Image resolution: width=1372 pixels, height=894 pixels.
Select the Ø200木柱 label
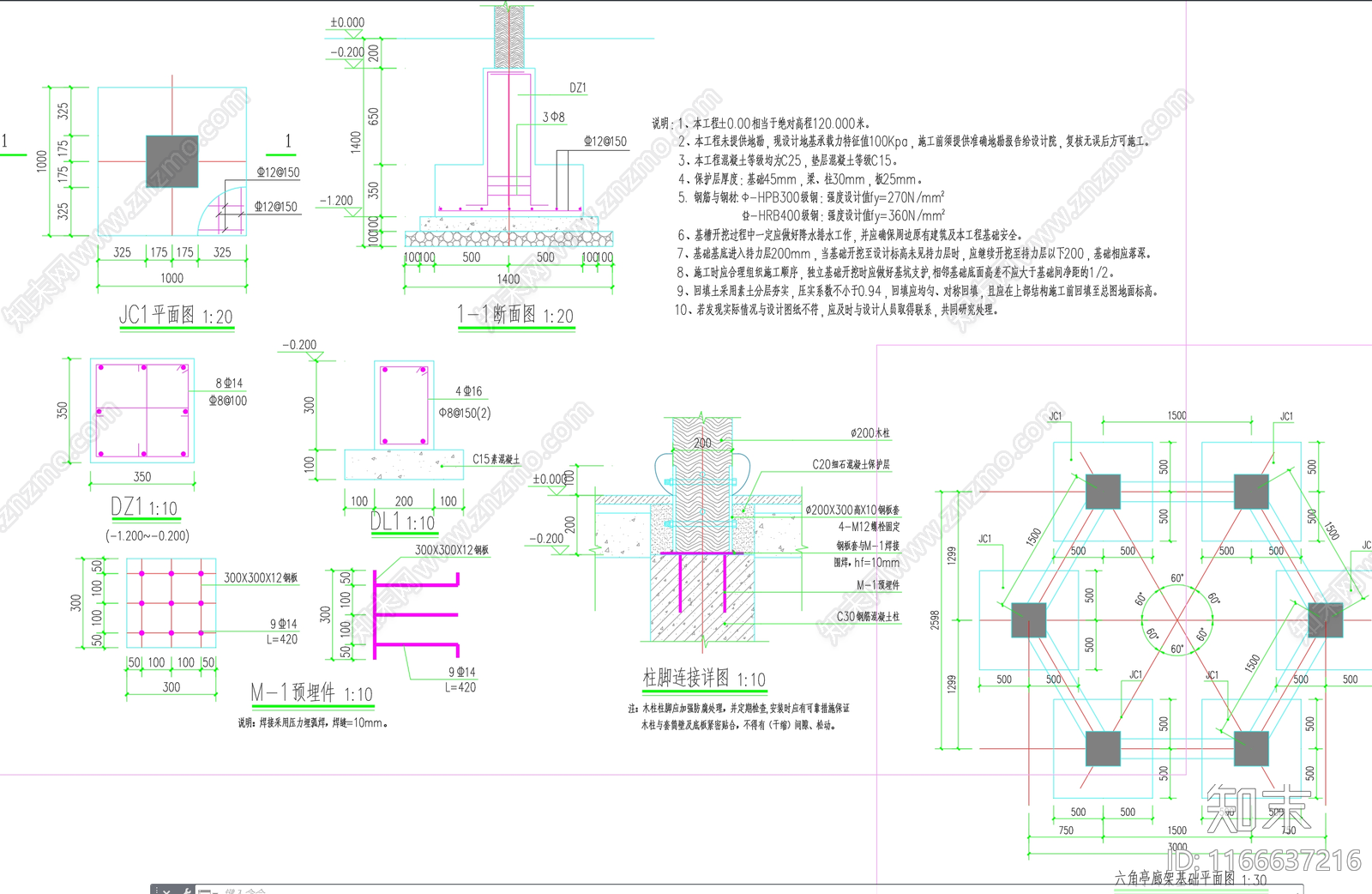point(870,433)
